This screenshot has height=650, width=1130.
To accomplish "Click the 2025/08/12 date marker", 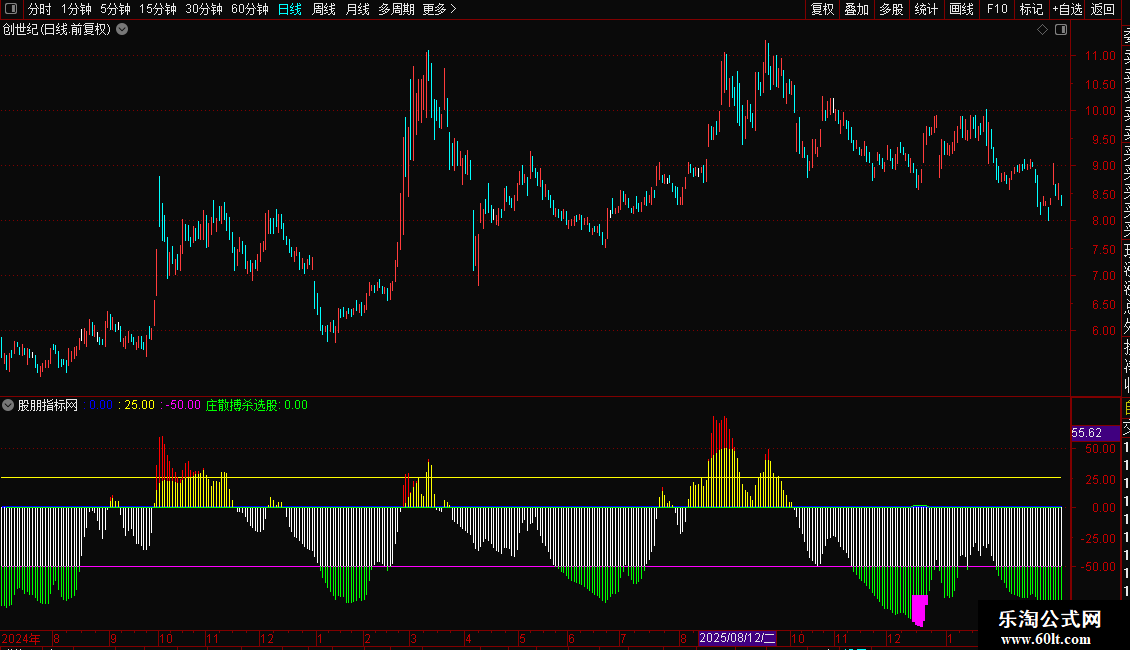I will [x=737, y=638].
